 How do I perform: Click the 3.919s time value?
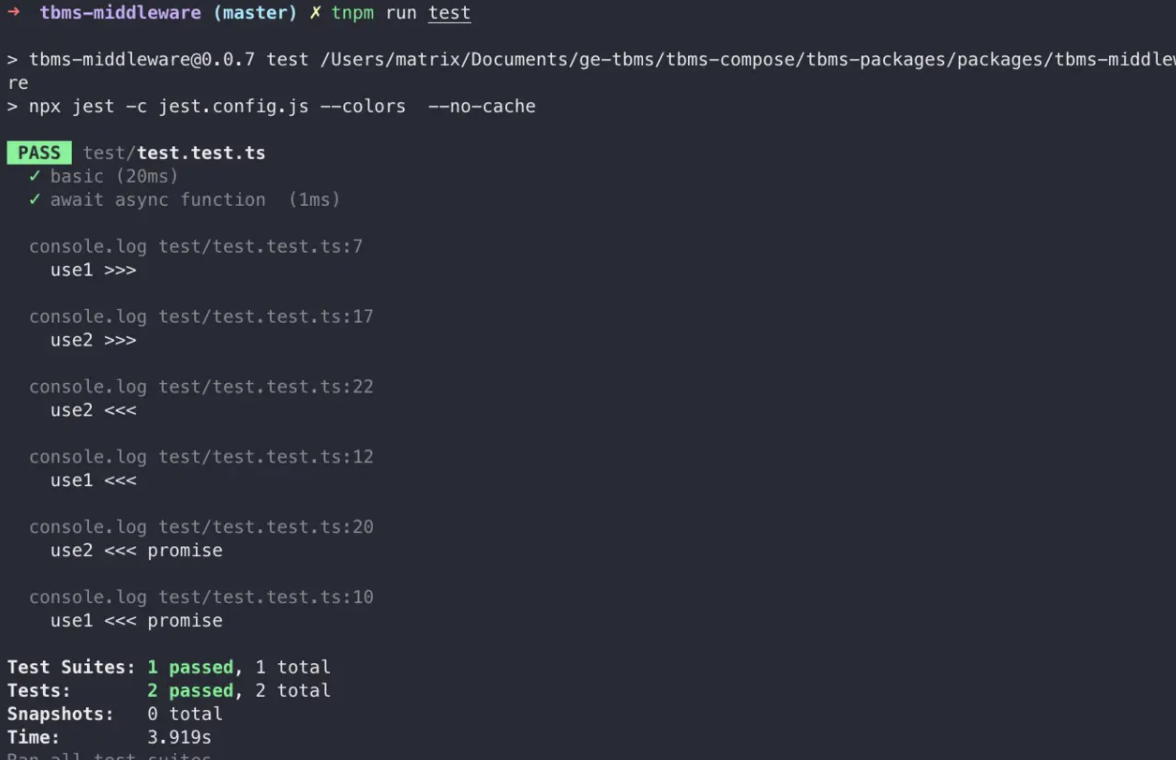point(179,737)
